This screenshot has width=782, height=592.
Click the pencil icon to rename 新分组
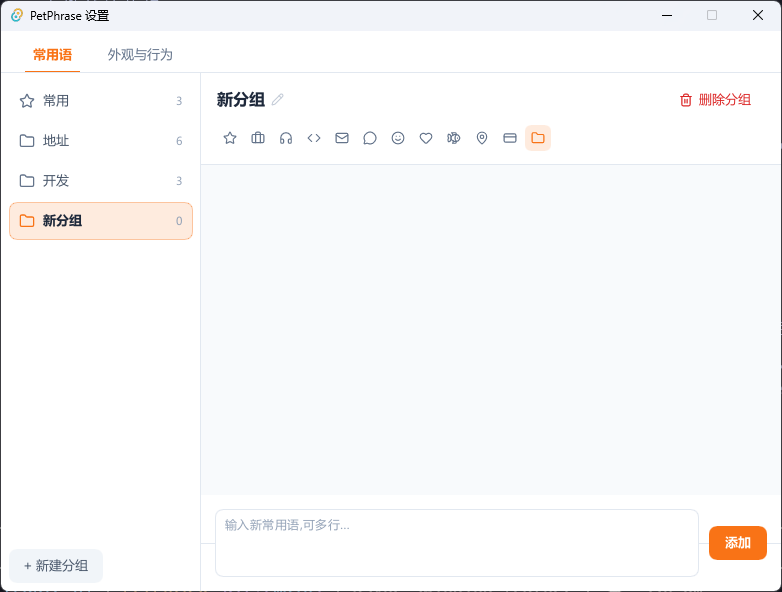278,100
